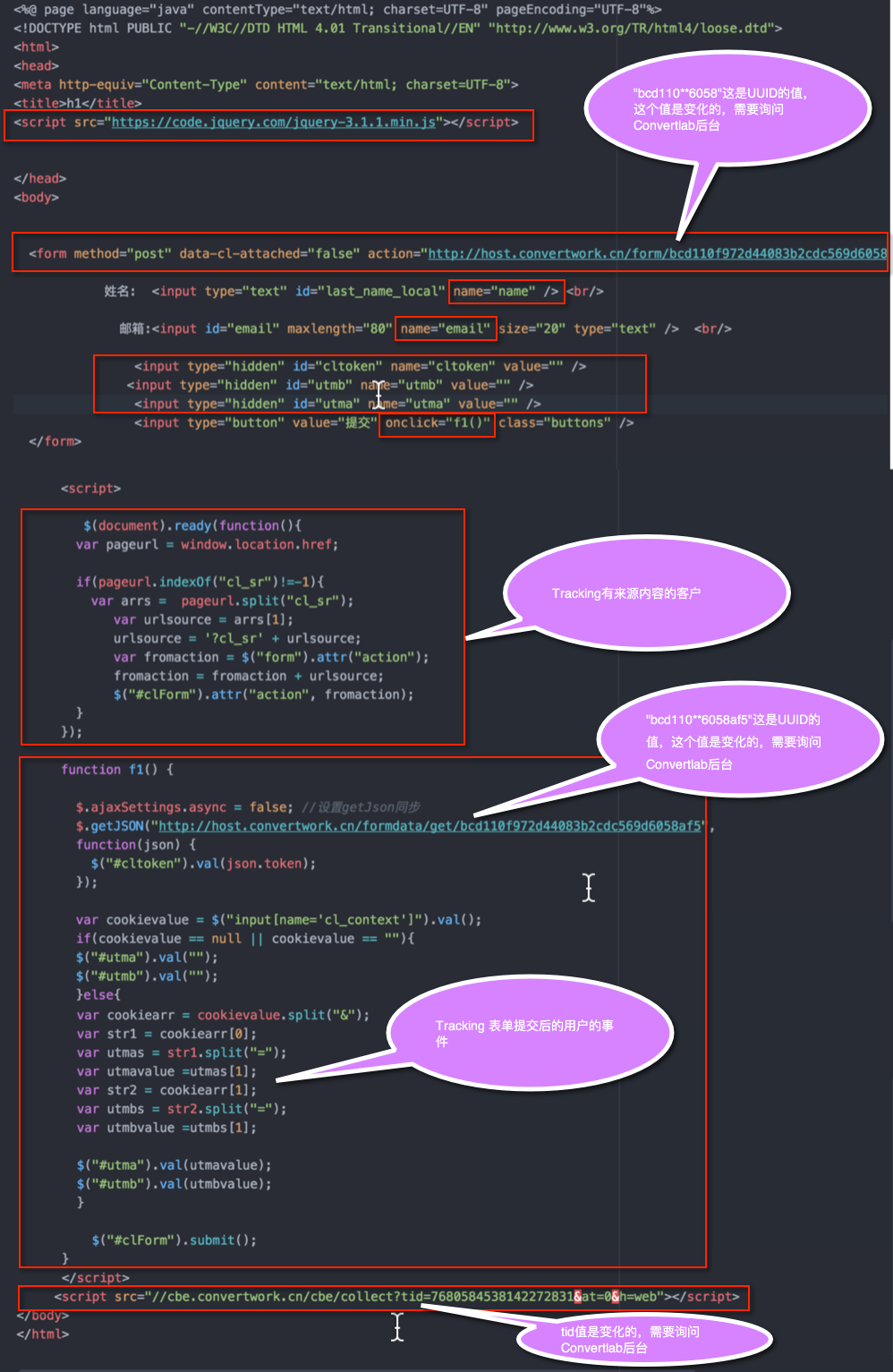
Task: Open the formdata/get URL in getJSON
Action: 429,825
